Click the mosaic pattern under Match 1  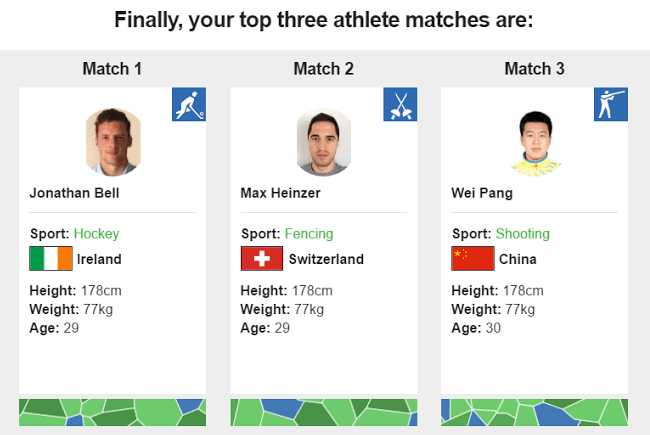(x=112, y=413)
